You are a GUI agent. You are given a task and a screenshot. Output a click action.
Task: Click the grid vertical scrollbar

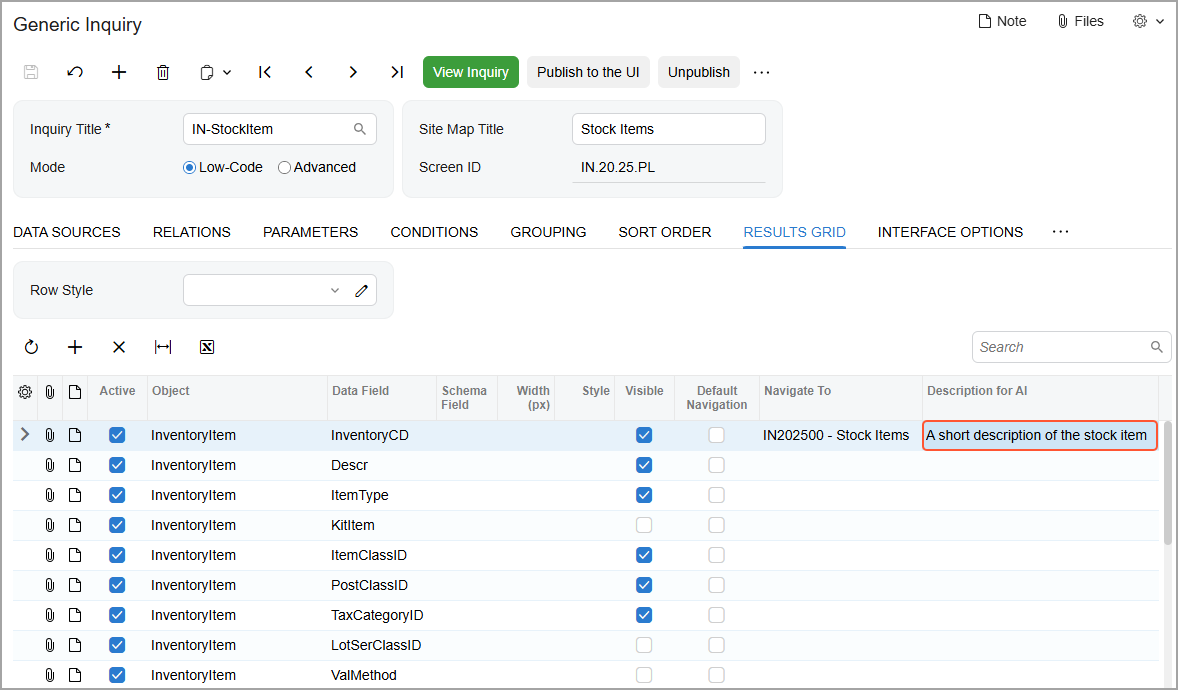tap(1167, 483)
